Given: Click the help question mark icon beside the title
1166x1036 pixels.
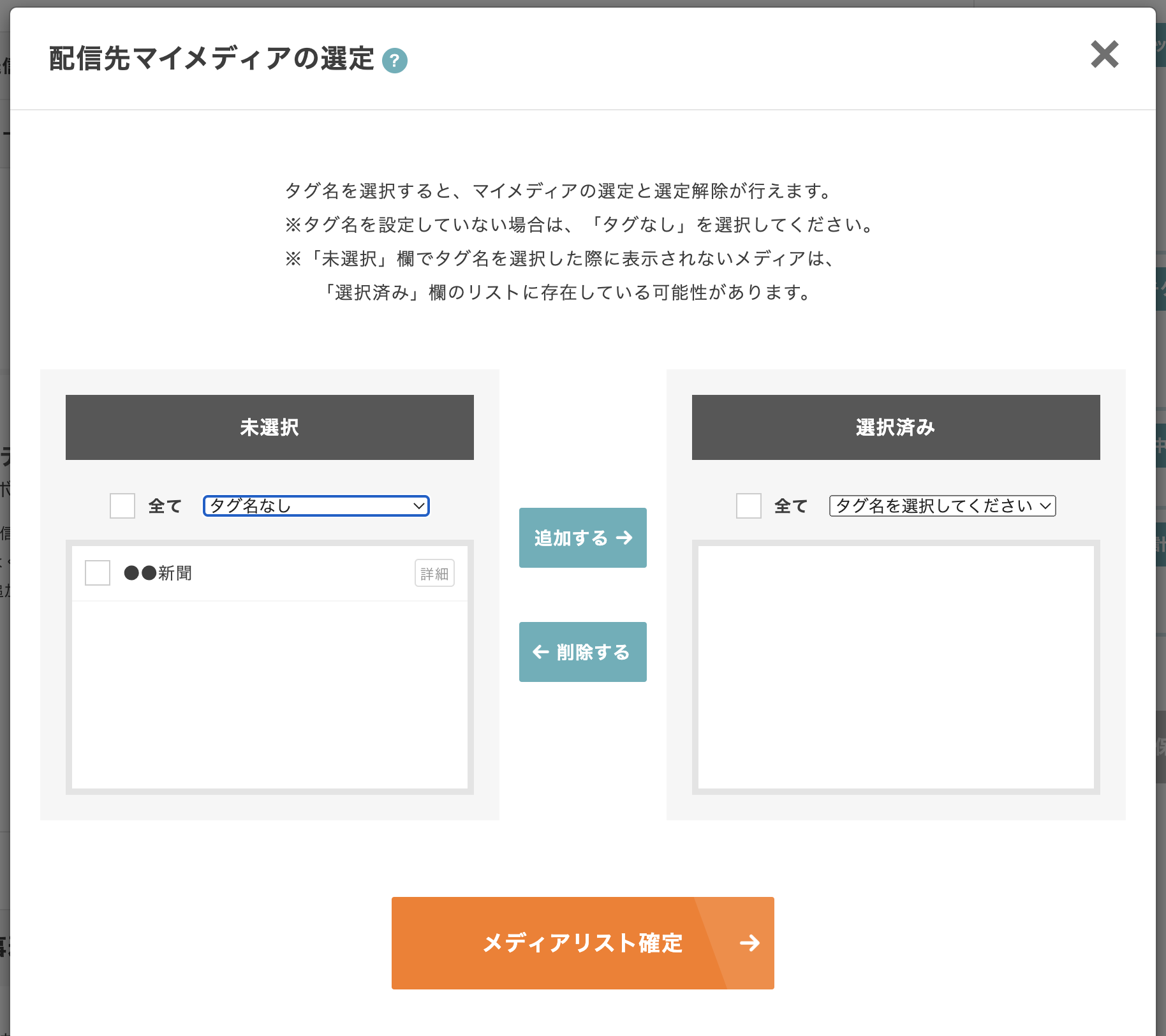Looking at the screenshot, I should [x=394, y=61].
